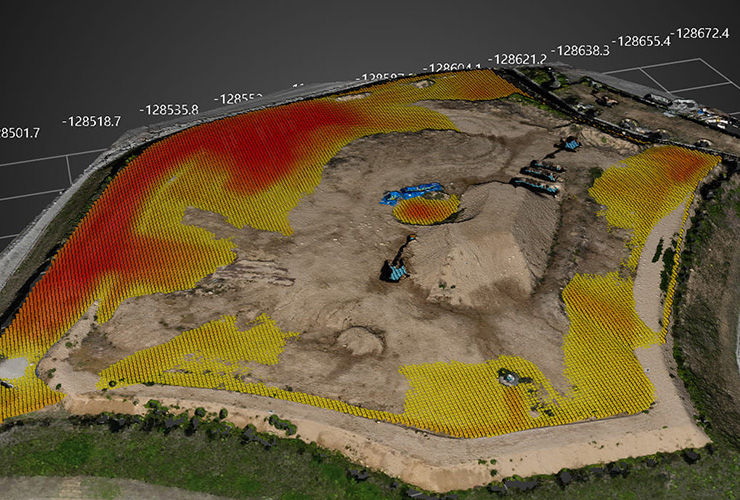Select the row of parked trucks near mound
Screen dimensions: 740x500
coord(538,177)
